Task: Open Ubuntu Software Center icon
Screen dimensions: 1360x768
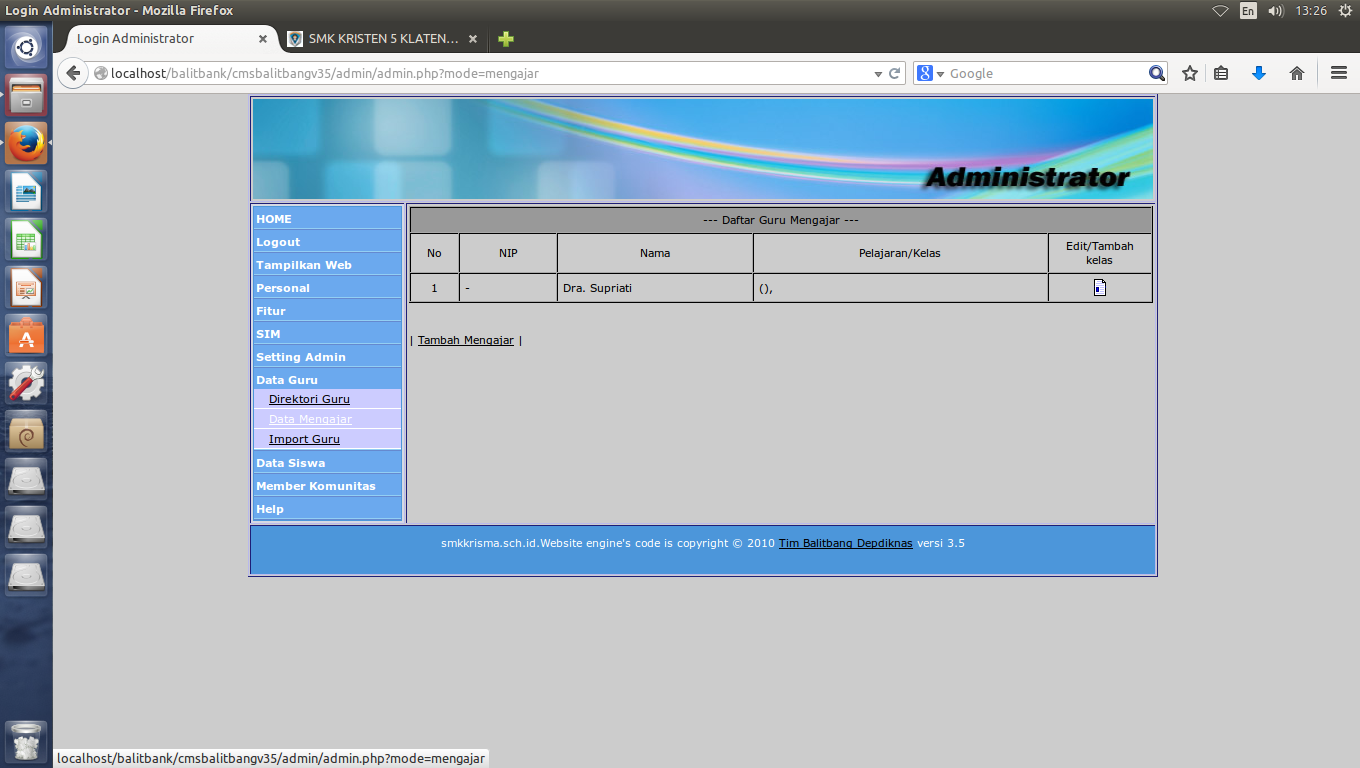Action: [26, 335]
